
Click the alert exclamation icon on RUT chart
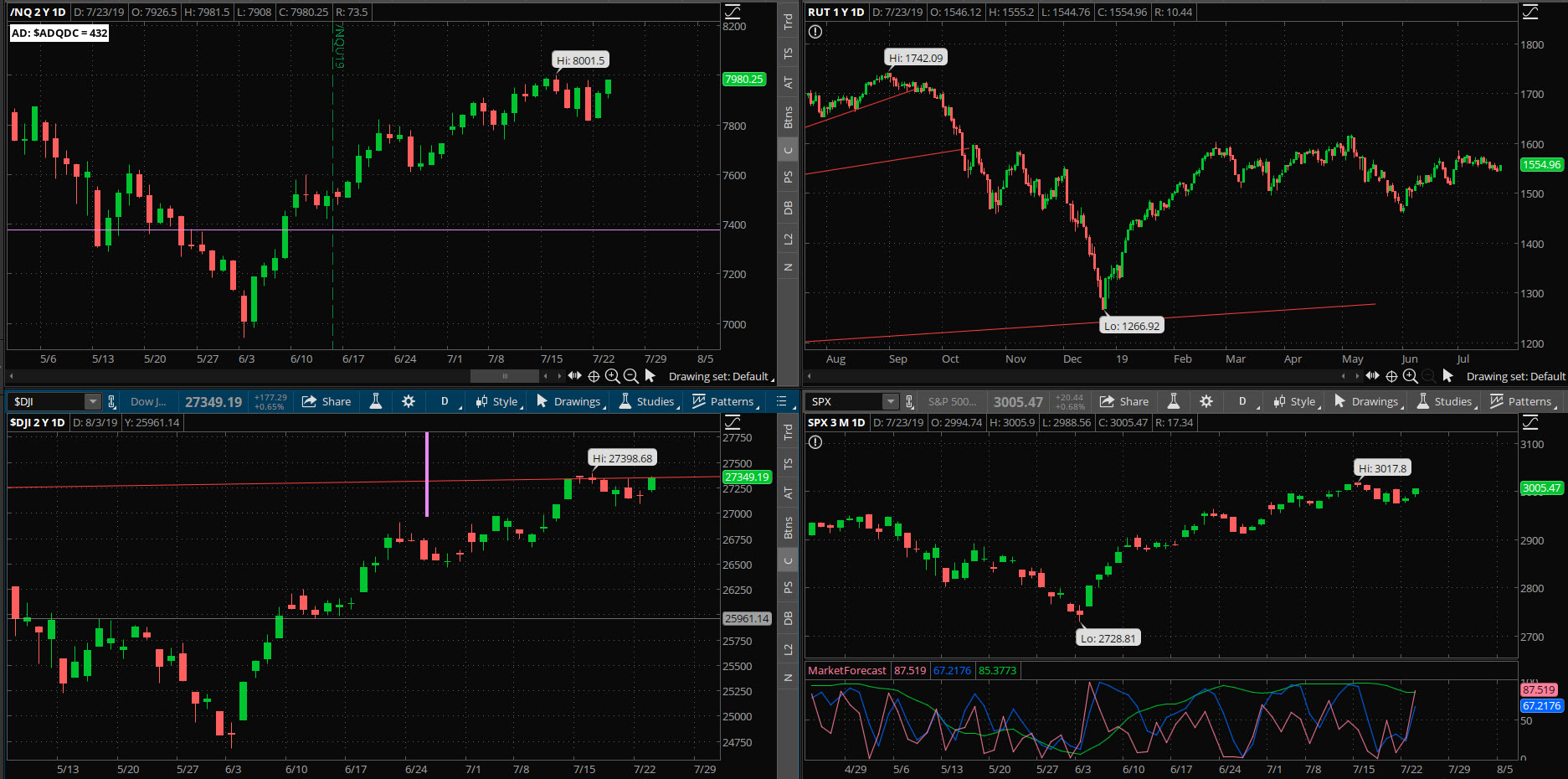pyautogui.click(x=815, y=32)
